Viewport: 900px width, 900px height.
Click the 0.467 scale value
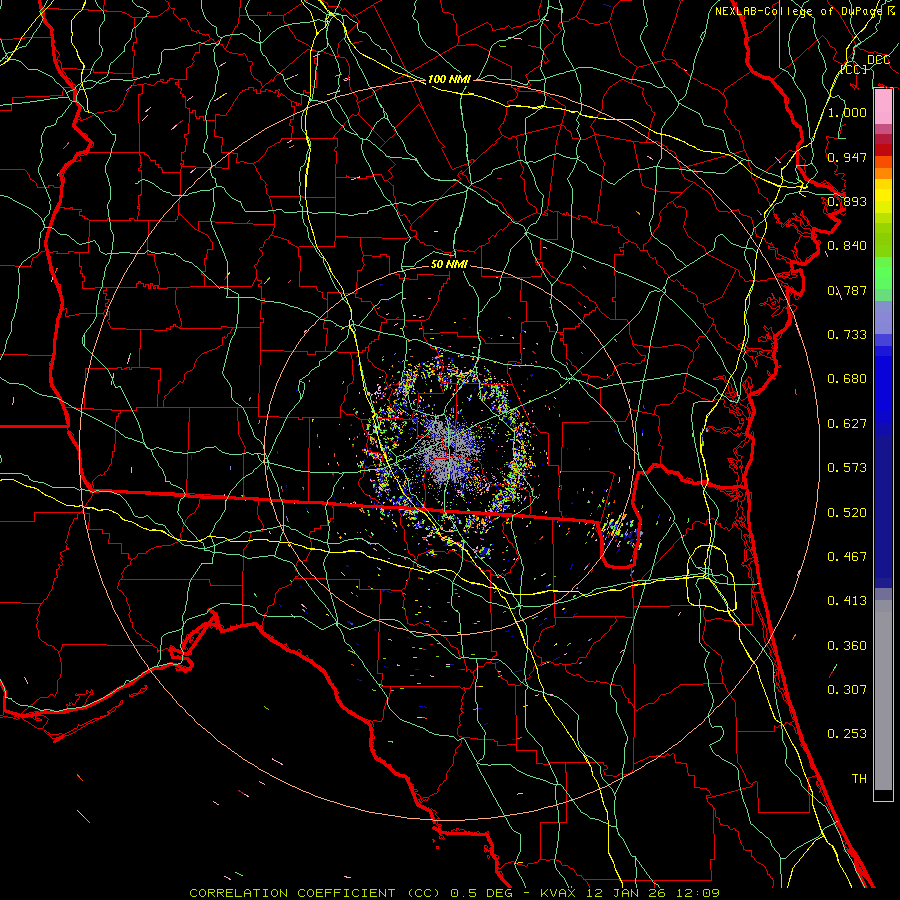847,557
